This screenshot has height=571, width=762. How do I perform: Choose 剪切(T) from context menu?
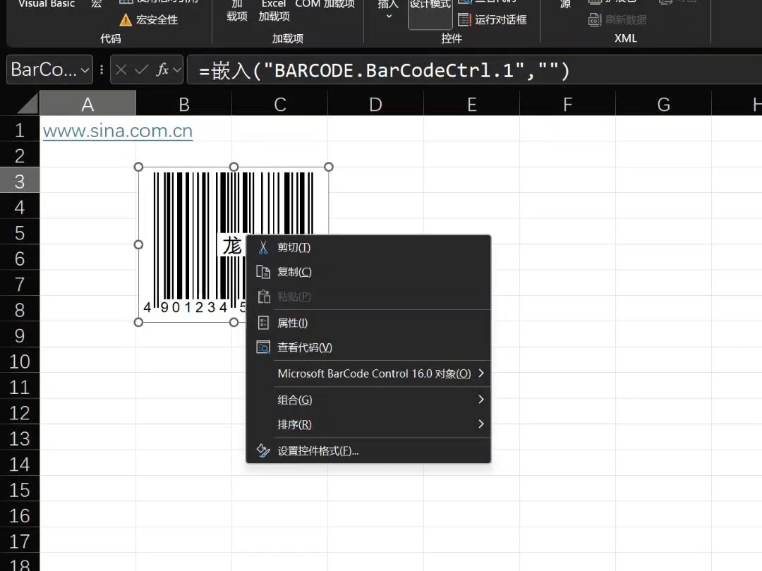(x=368, y=247)
